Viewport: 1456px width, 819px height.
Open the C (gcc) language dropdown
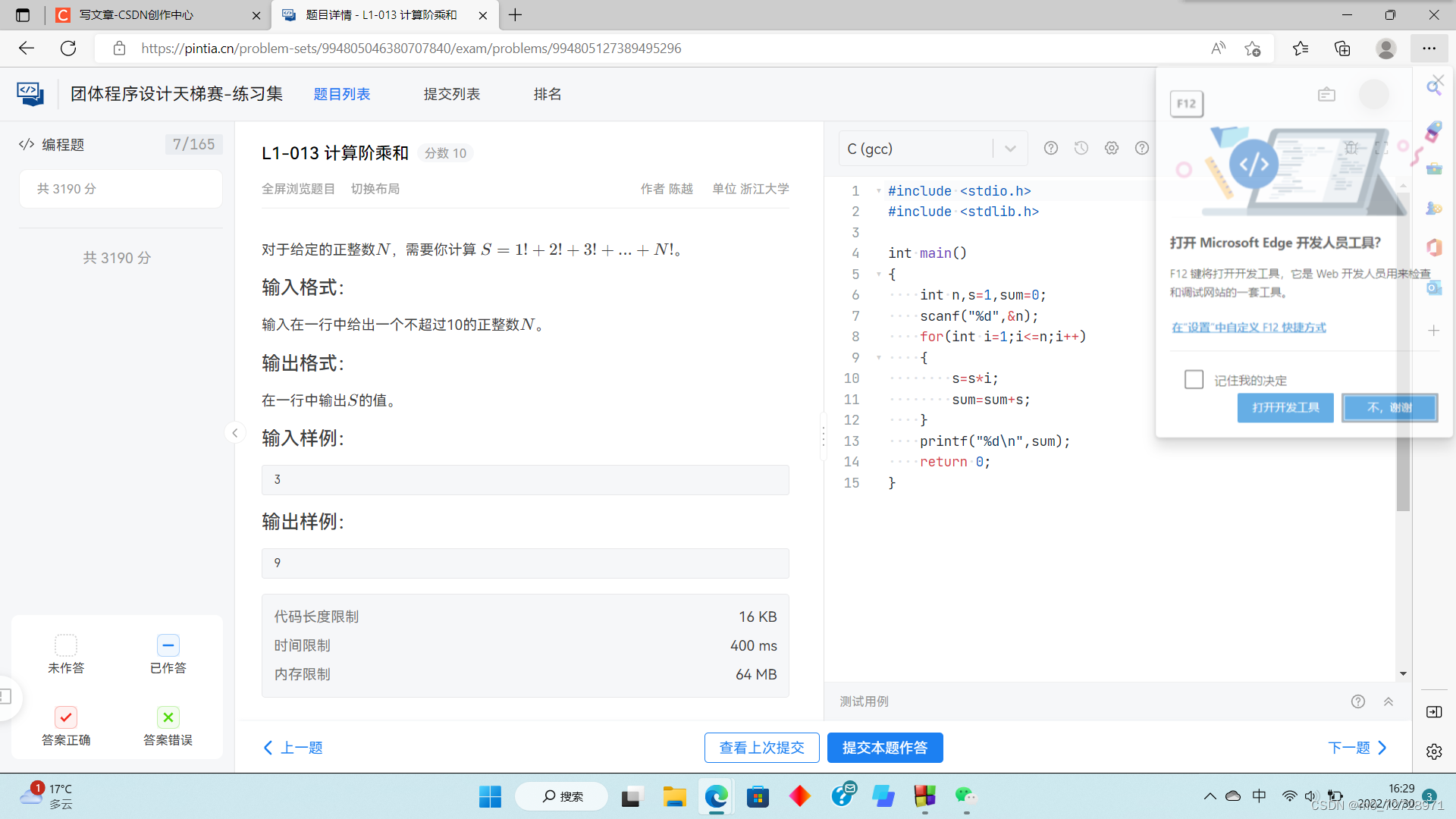pos(934,148)
